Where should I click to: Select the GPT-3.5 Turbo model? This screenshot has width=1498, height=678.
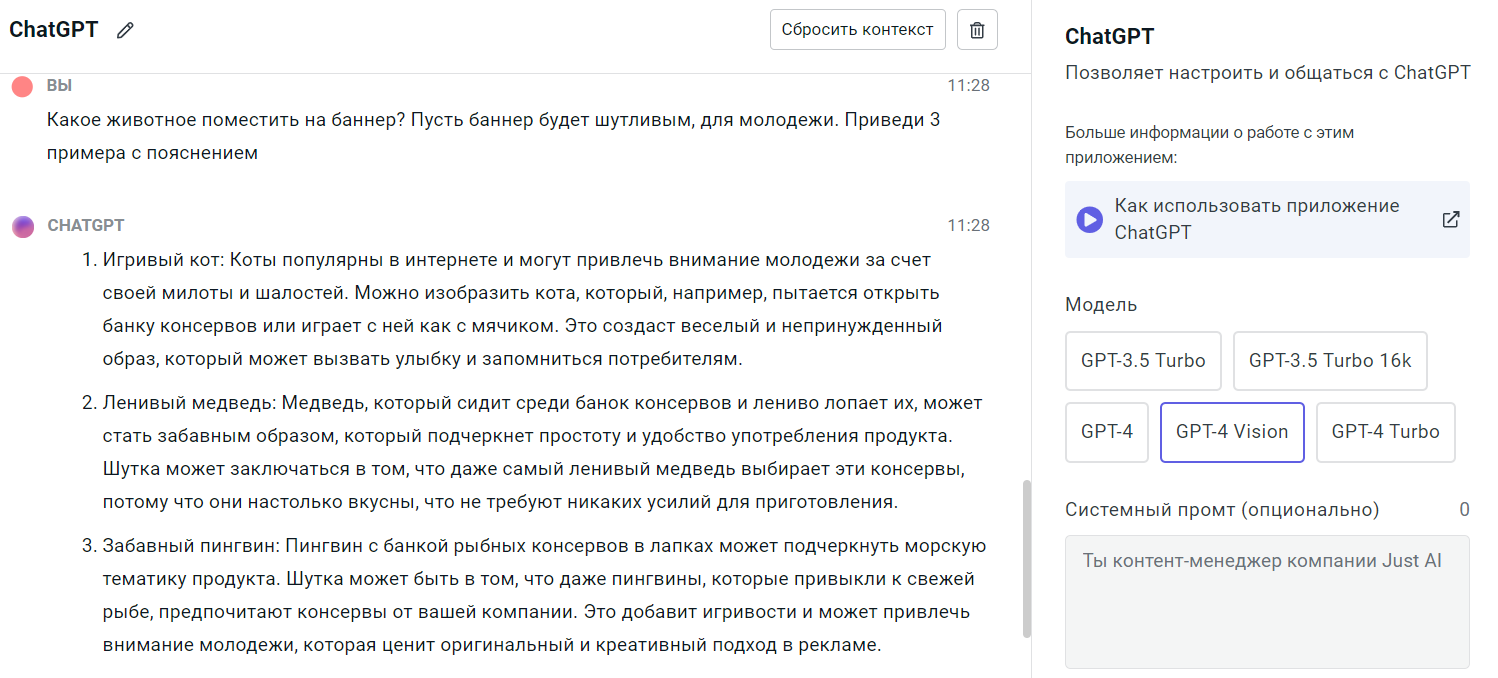point(1143,361)
